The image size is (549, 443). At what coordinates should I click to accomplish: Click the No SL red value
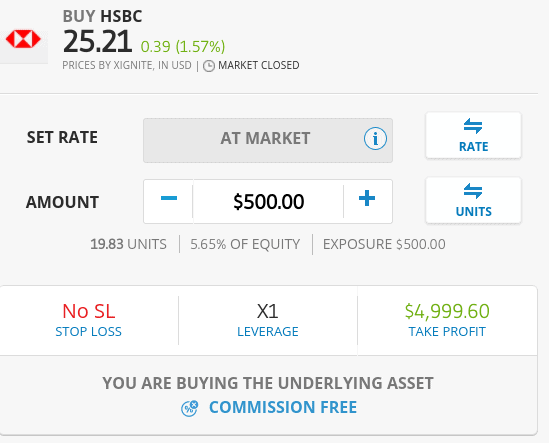pos(89,311)
